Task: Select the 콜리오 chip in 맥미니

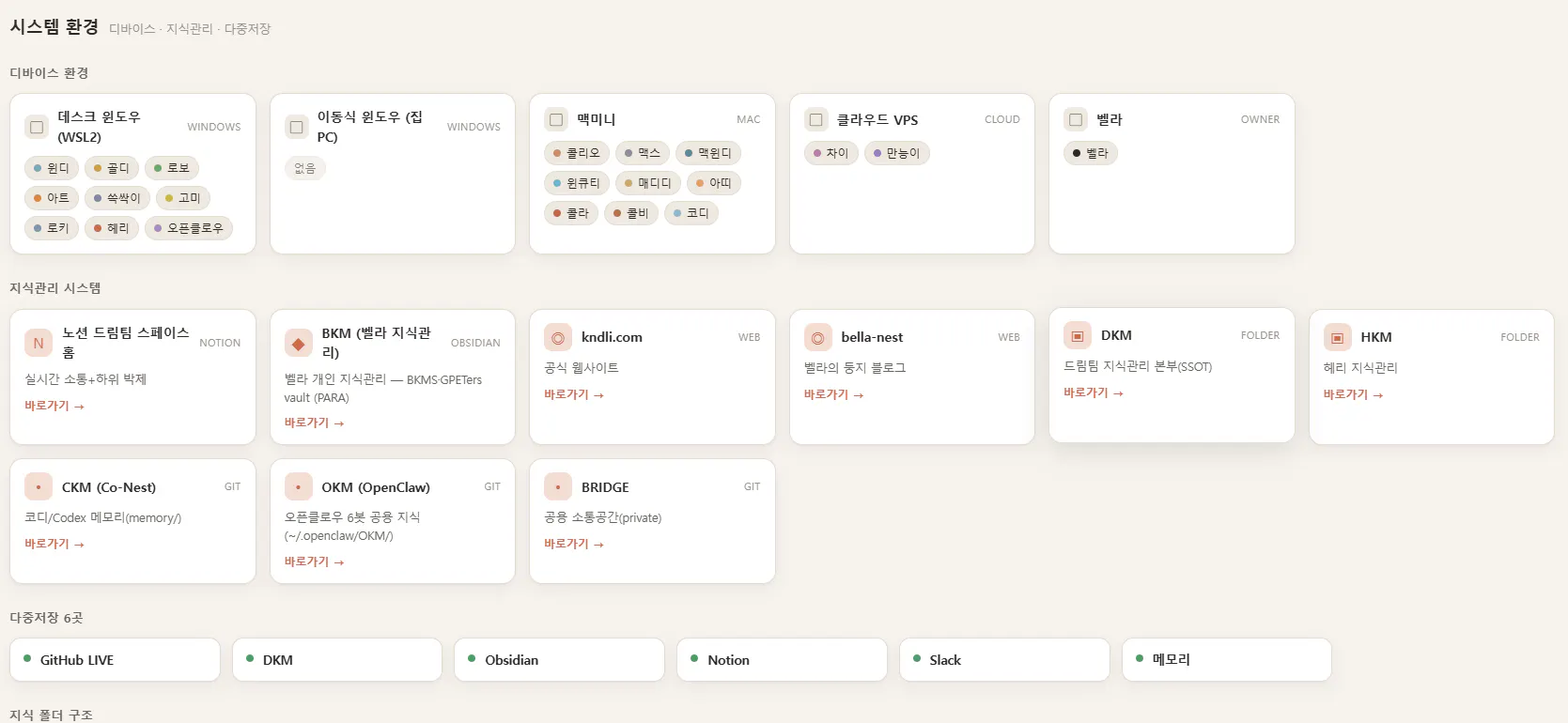Action: coord(577,153)
